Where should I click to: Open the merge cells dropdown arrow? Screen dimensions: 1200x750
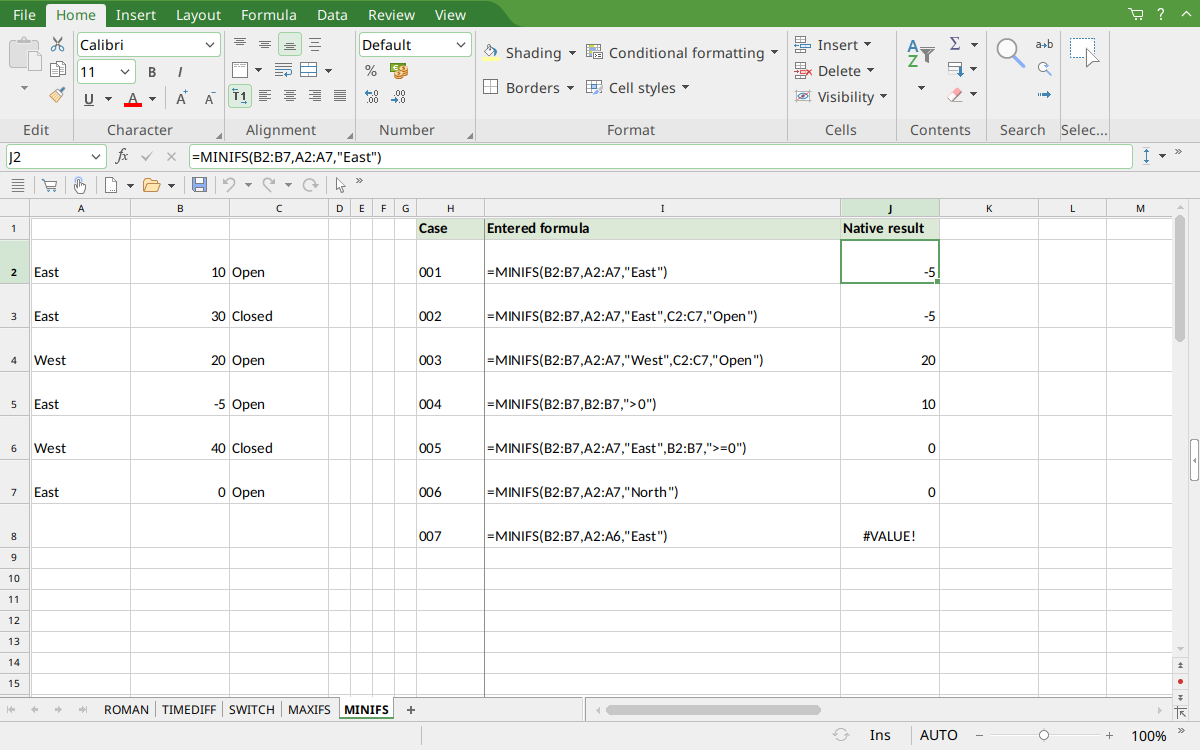click(328, 70)
